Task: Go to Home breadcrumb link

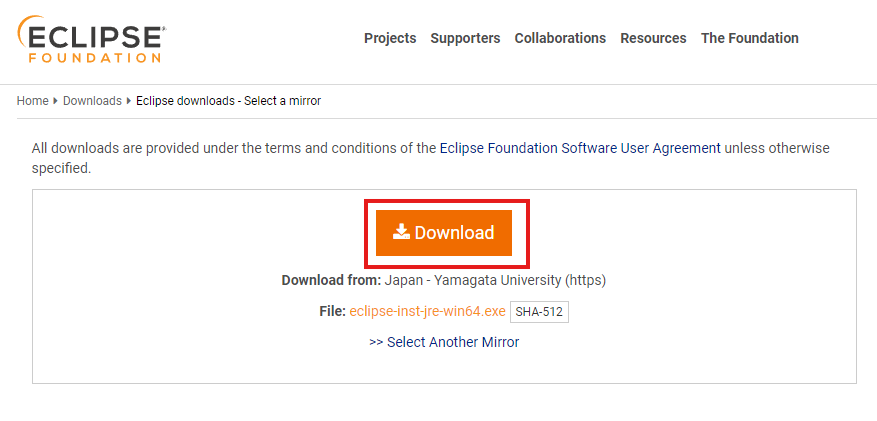Action: click(32, 101)
